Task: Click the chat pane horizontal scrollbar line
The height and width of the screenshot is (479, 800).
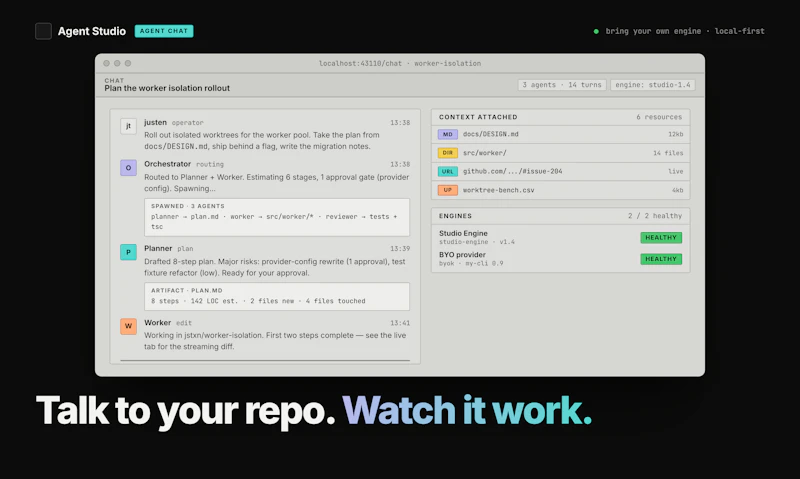Action: [x=265, y=361]
